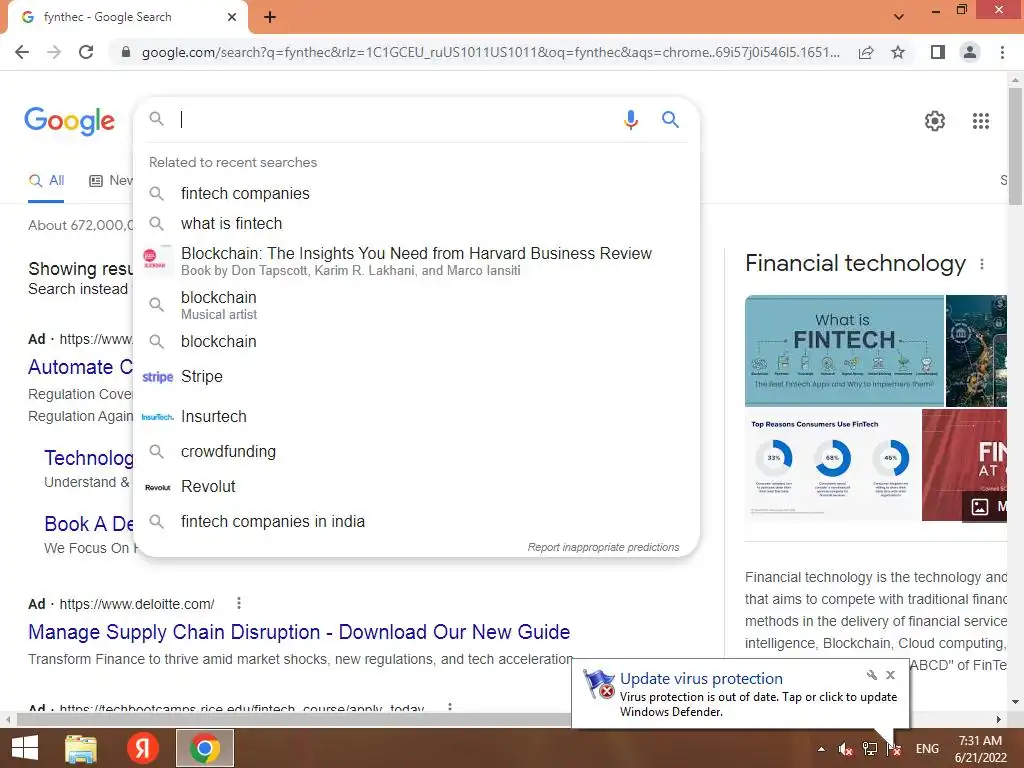Screen dimensions: 1024x768
Task: Open notification settings wrench icon
Action: pyautogui.click(x=871, y=675)
